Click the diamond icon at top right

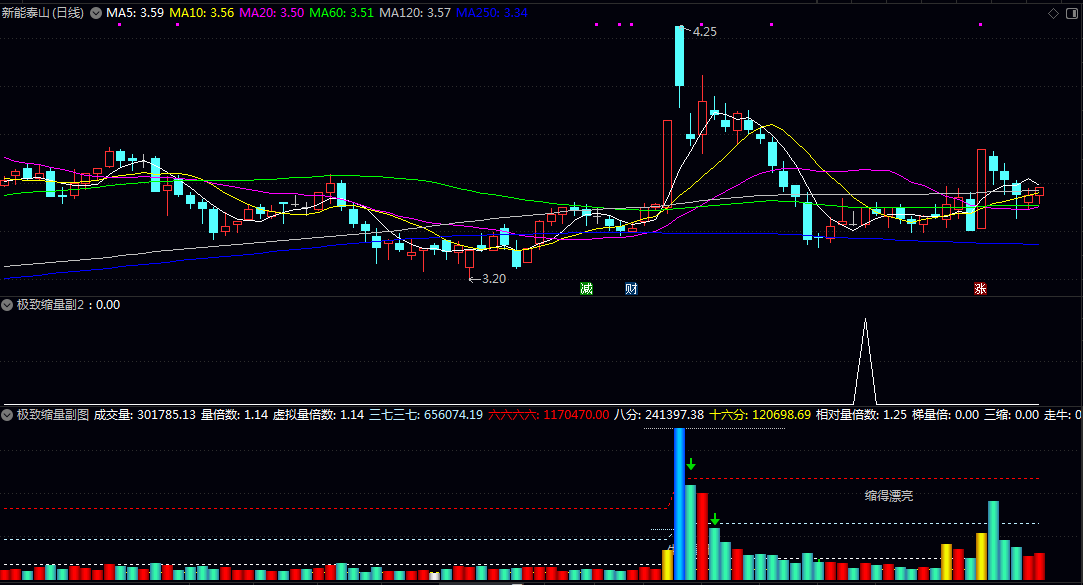(1053, 13)
